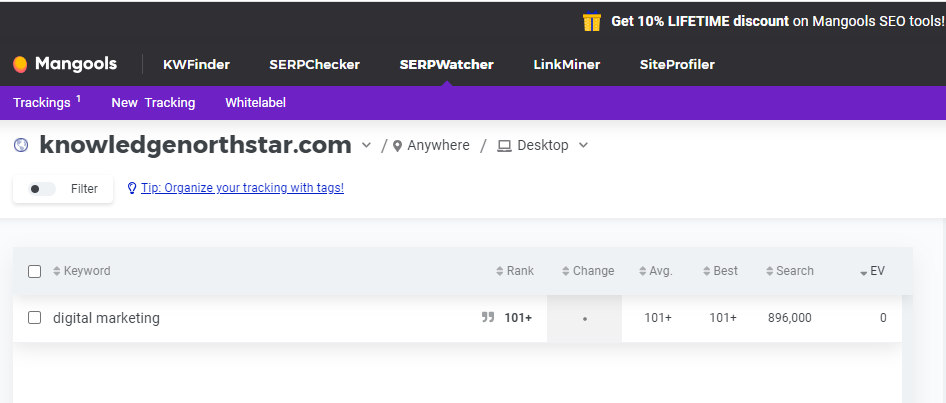
Task: Click the Rank column header
Action: pyautogui.click(x=520, y=271)
